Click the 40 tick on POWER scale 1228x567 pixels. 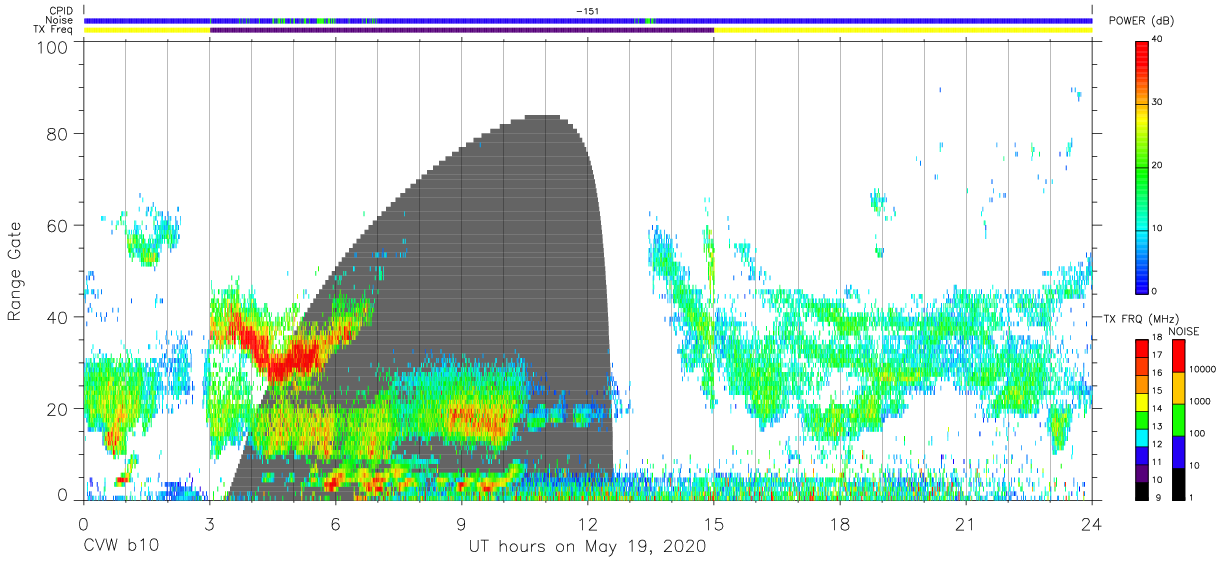tap(1157, 40)
